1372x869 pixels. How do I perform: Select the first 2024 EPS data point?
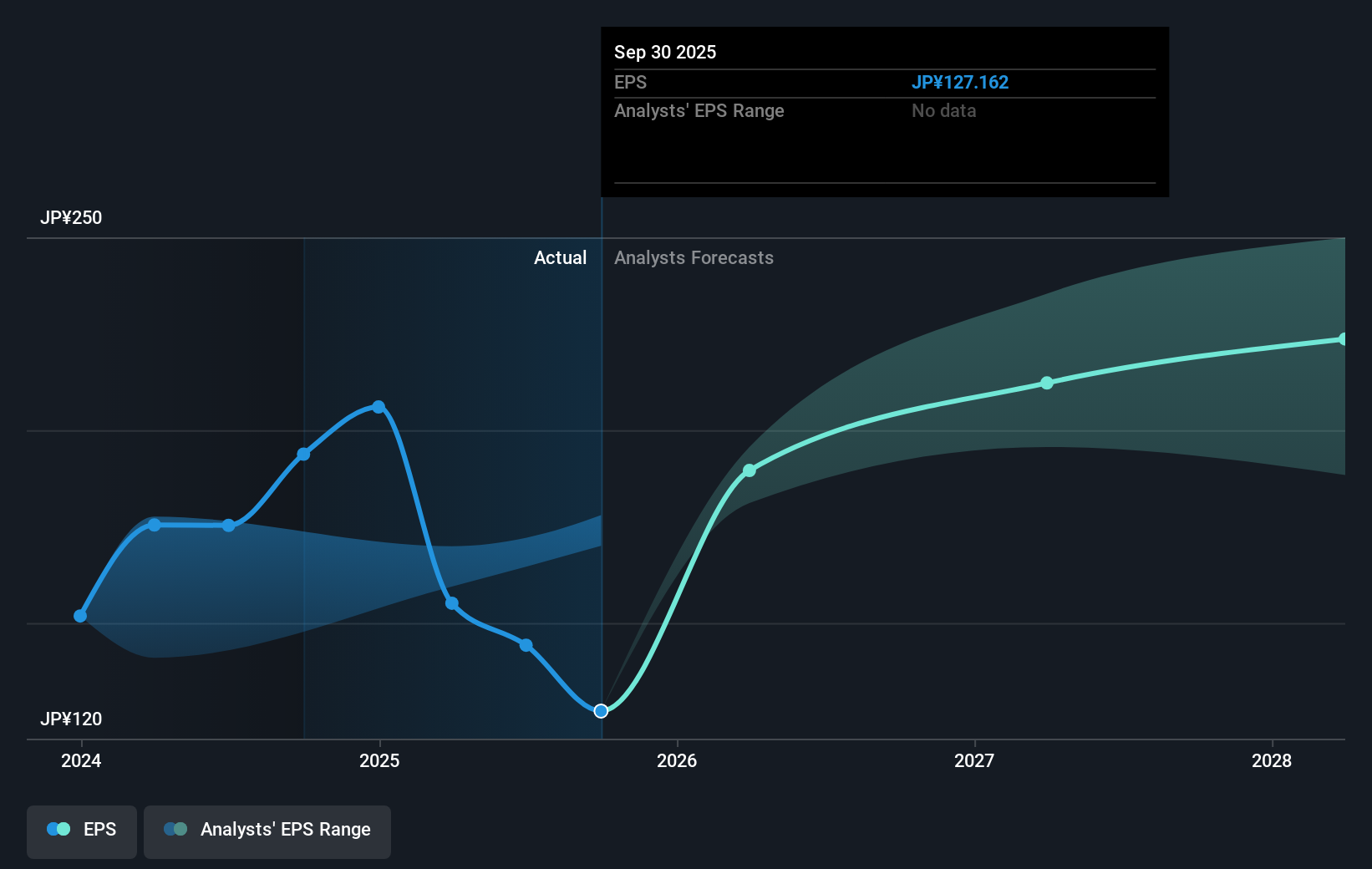tap(80, 616)
